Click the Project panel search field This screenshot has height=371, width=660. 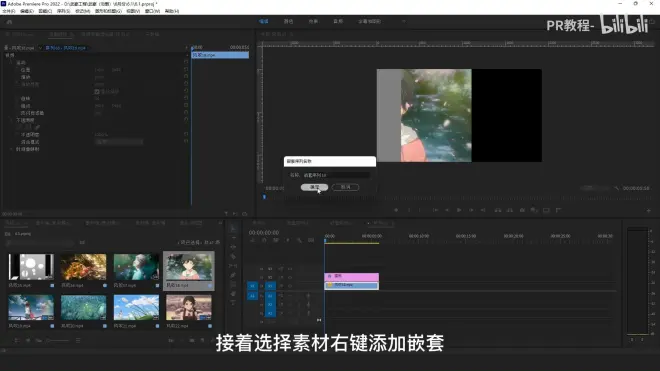pyautogui.click(x=40, y=243)
